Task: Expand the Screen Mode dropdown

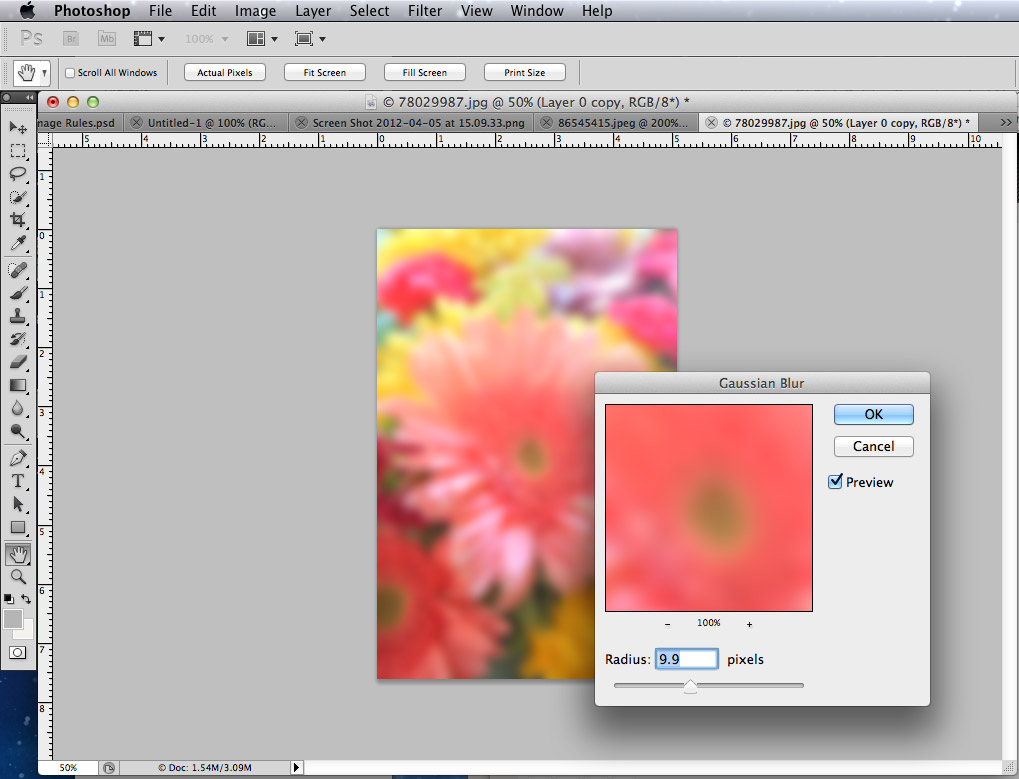Action: 310,39
